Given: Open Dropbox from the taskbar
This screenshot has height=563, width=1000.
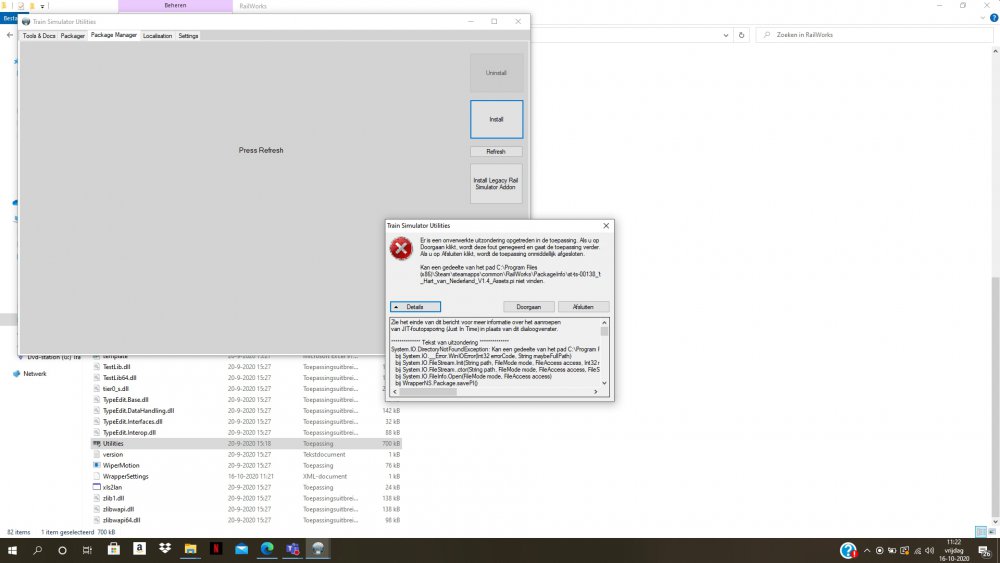Looking at the screenshot, I should pos(165,549).
